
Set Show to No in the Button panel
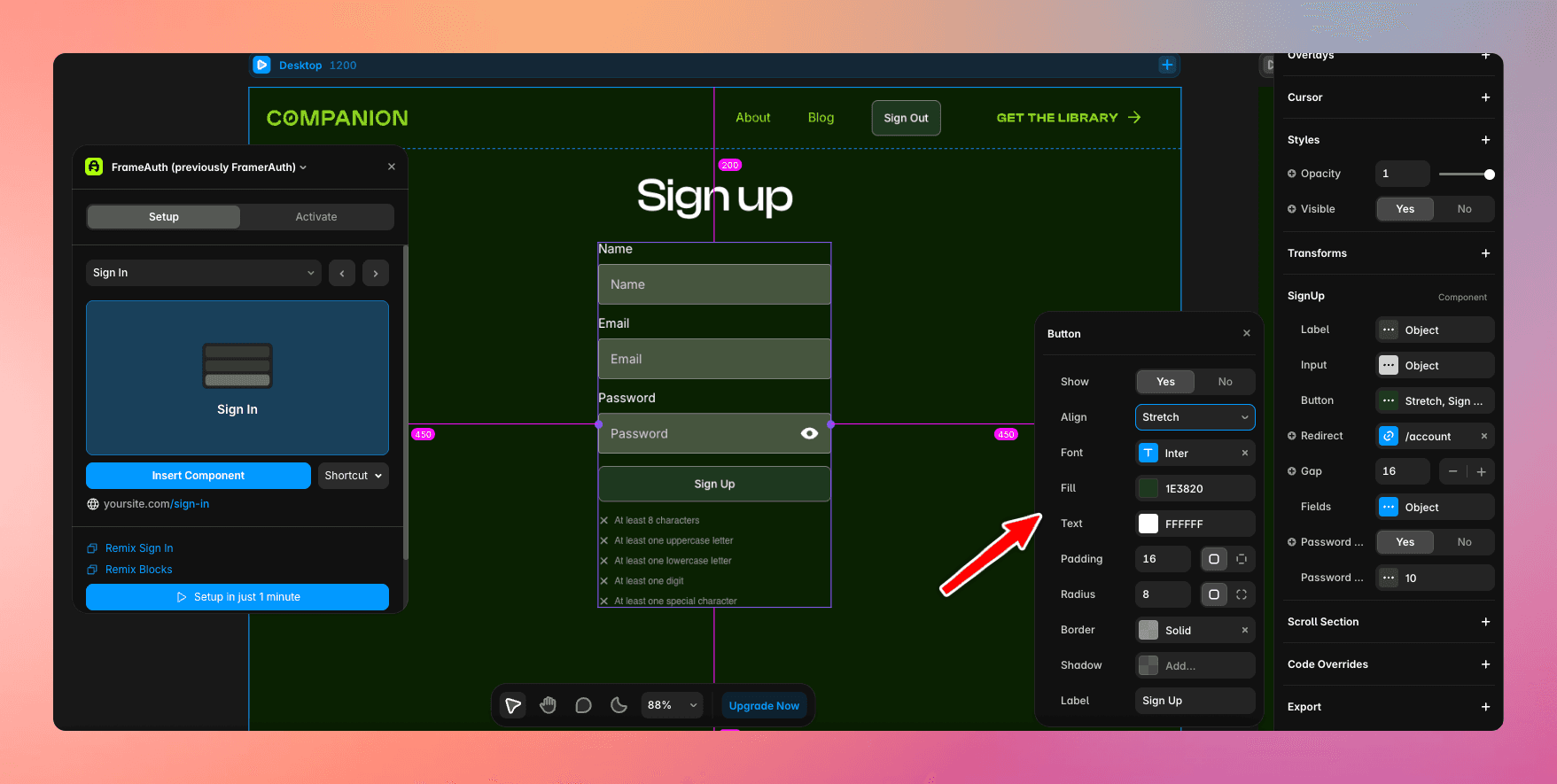[x=1225, y=382]
